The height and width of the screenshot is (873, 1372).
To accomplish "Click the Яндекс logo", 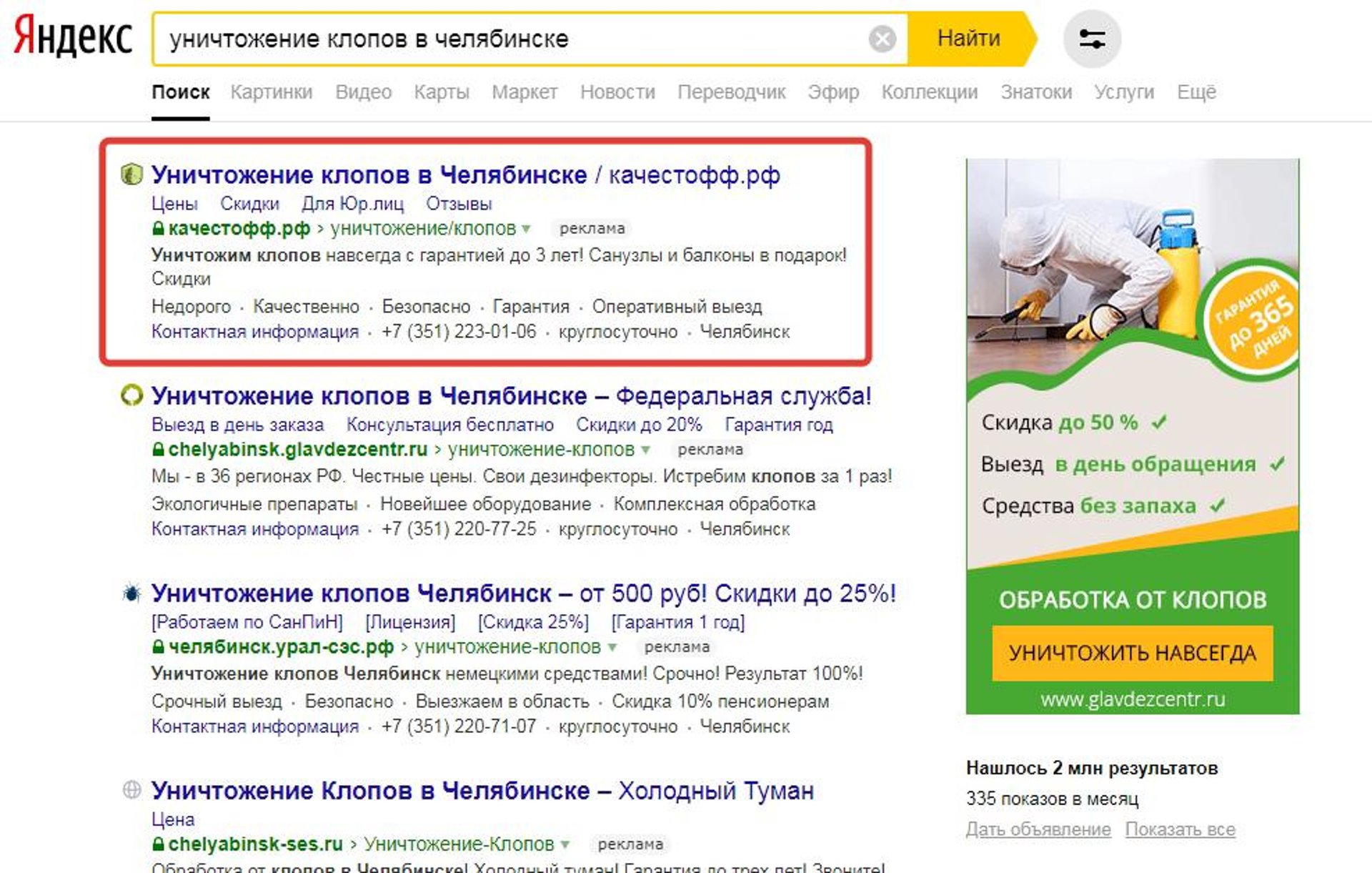I will 73,36.
